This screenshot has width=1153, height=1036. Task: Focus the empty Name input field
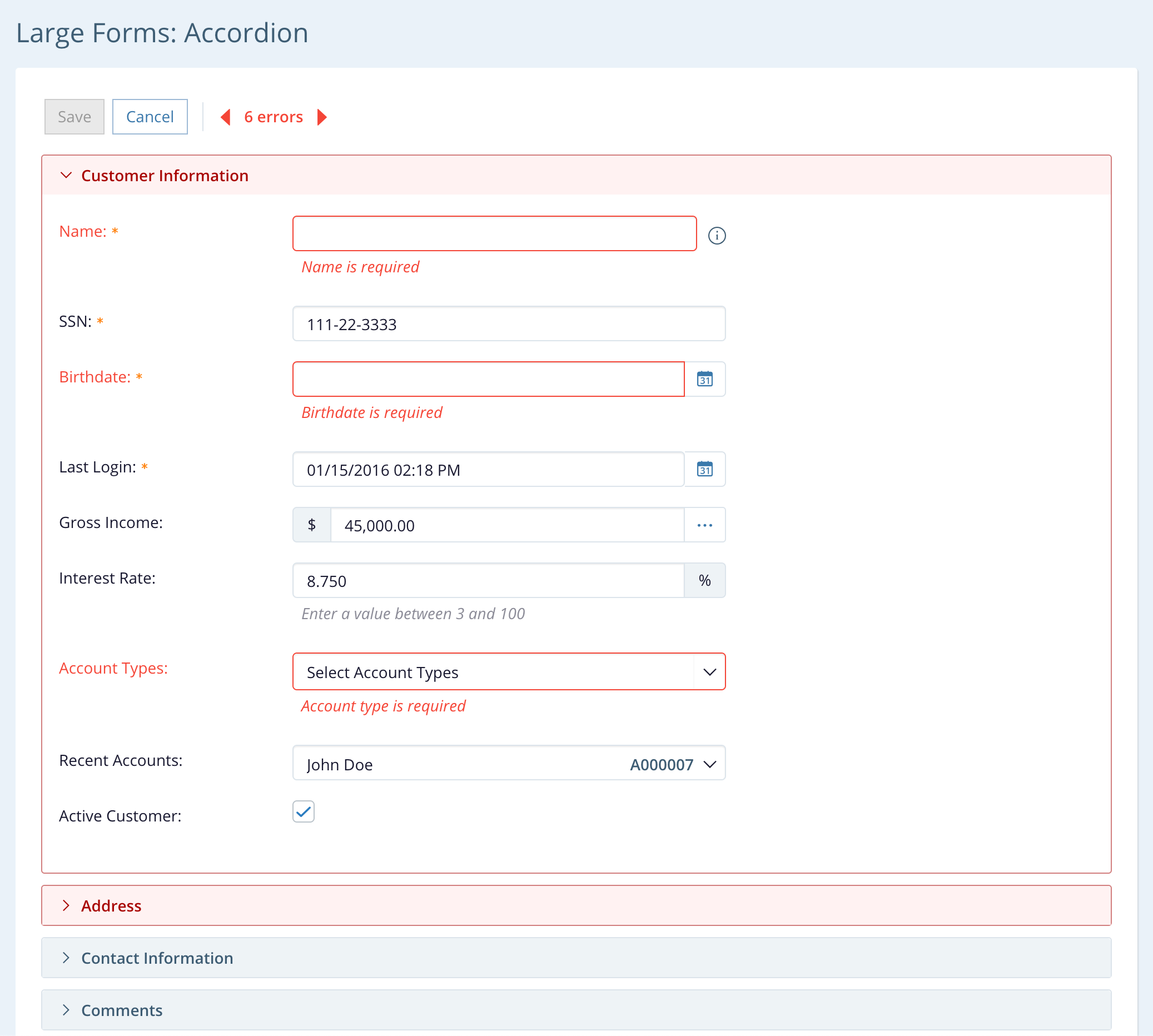(x=494, y=233)
